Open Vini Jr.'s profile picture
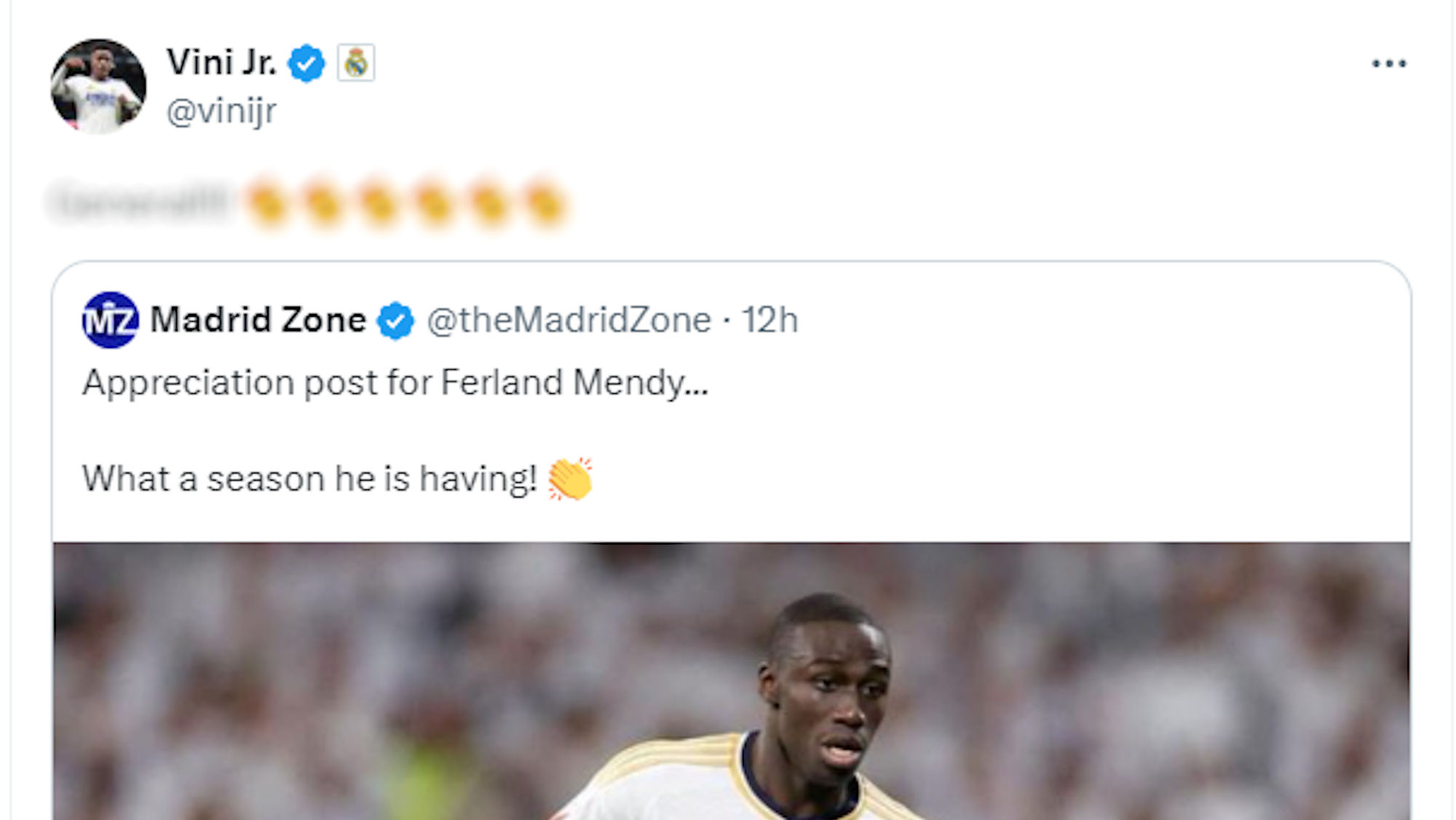This screenshot has width=1456, height=820. (x=98, y=87)
